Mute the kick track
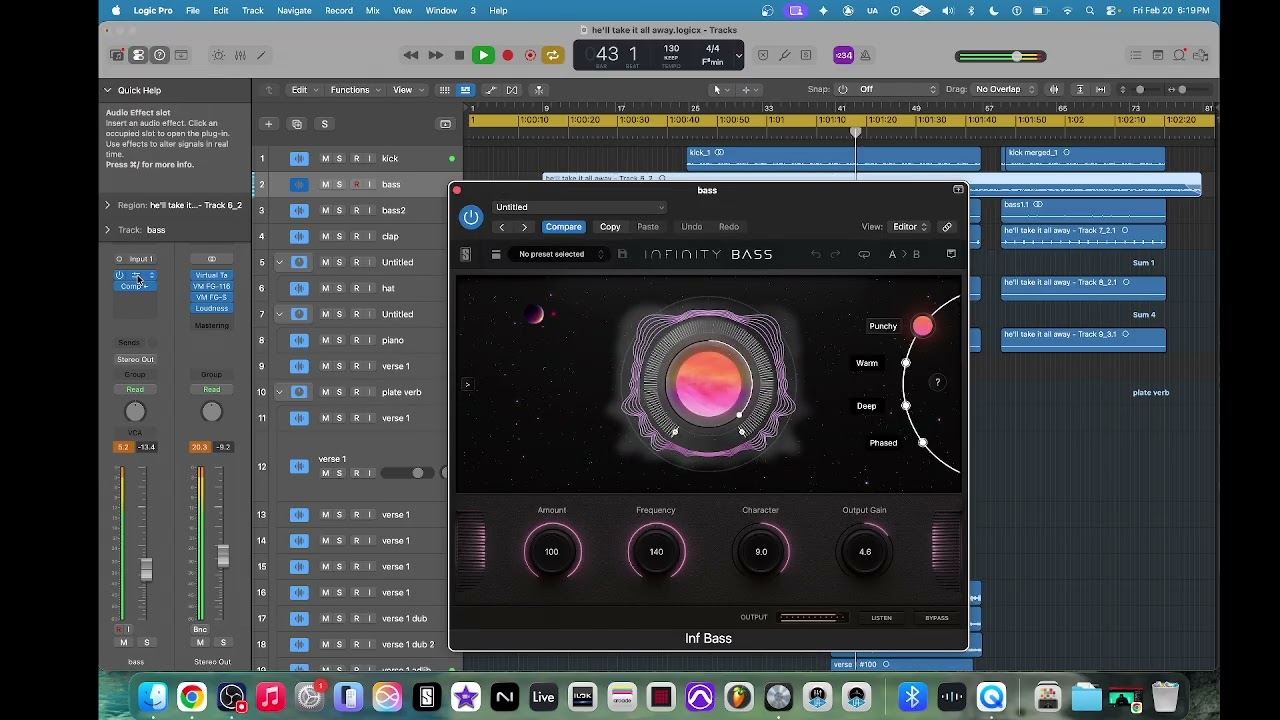This screenshot has width=1280, height=720. coord(325,158)
